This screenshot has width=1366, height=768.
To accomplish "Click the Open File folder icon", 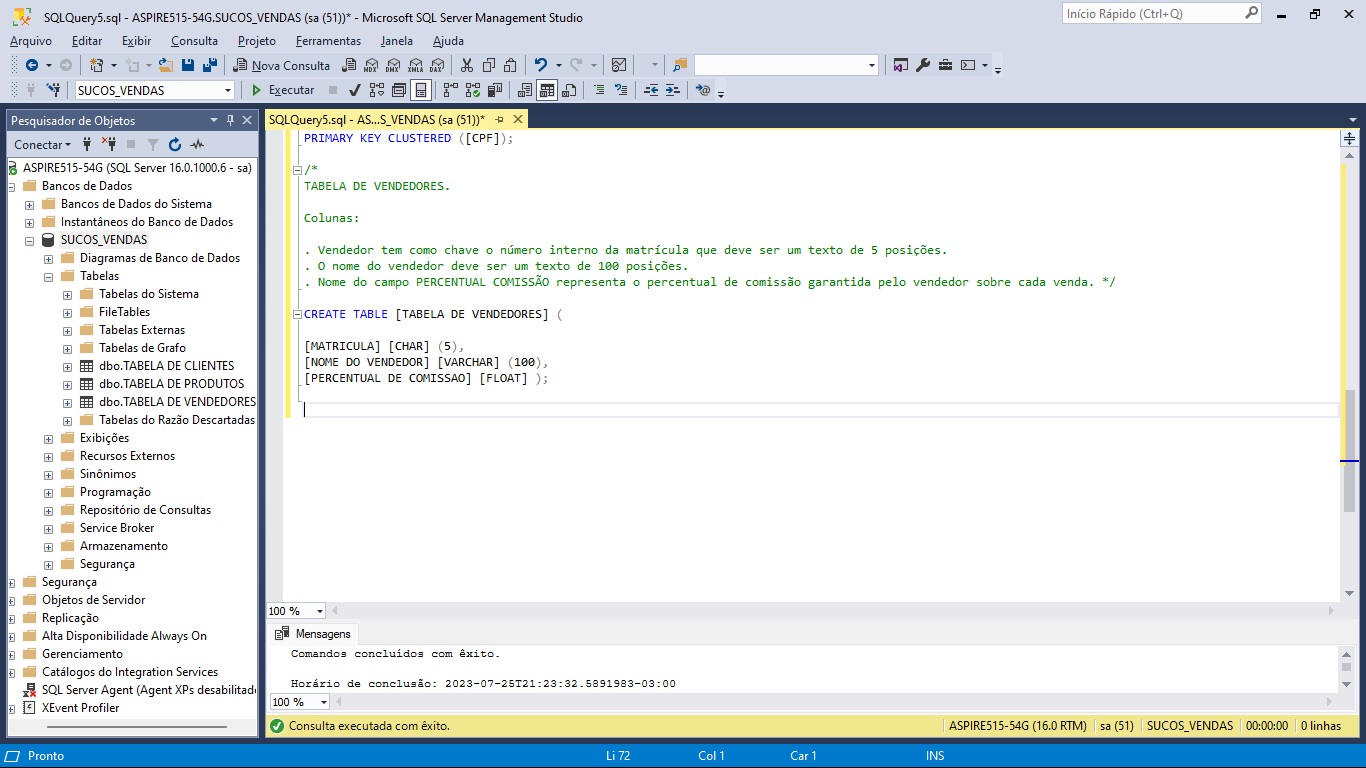I will [165, 65].
